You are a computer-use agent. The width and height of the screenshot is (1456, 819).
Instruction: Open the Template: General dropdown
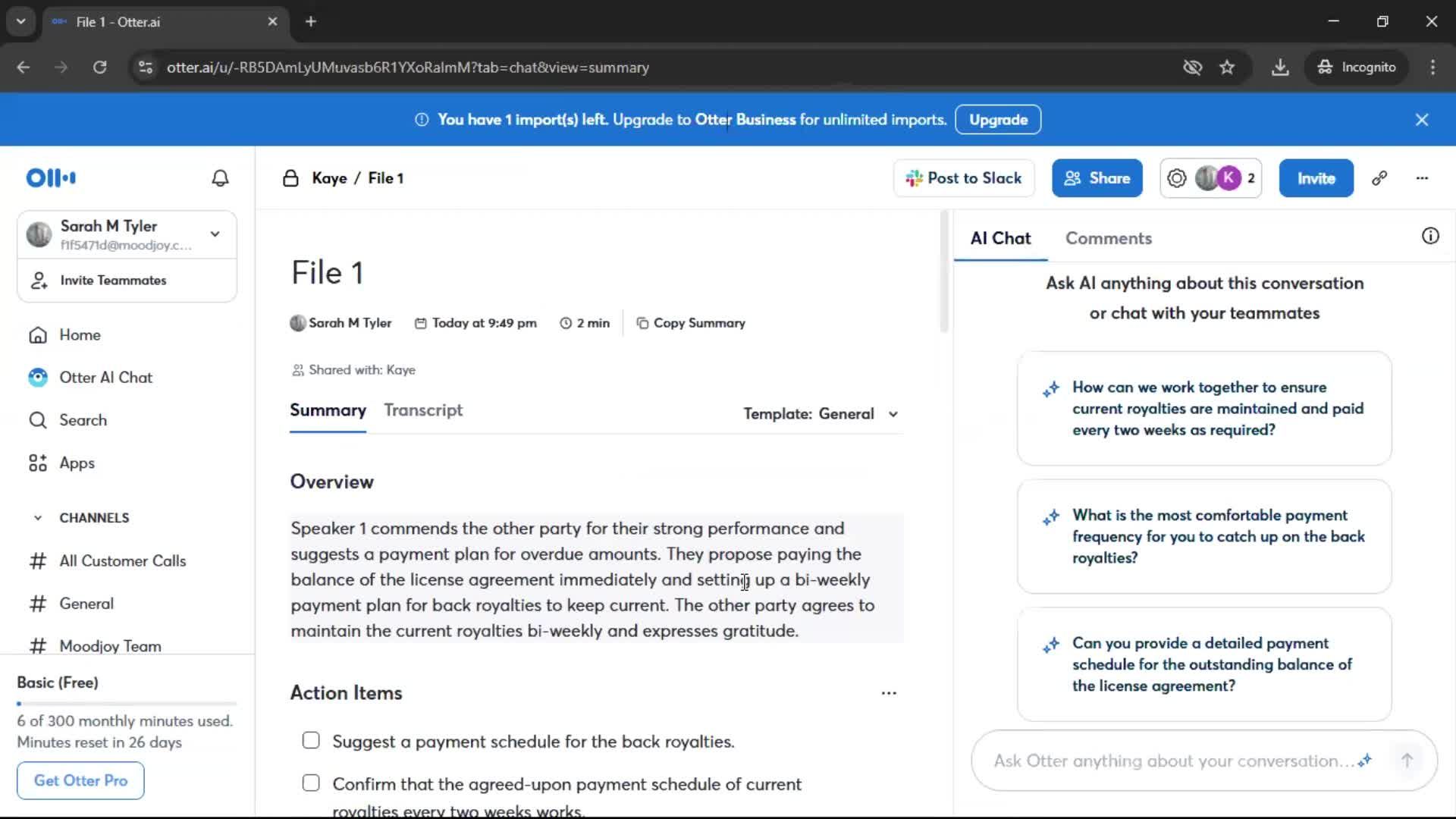821,414
